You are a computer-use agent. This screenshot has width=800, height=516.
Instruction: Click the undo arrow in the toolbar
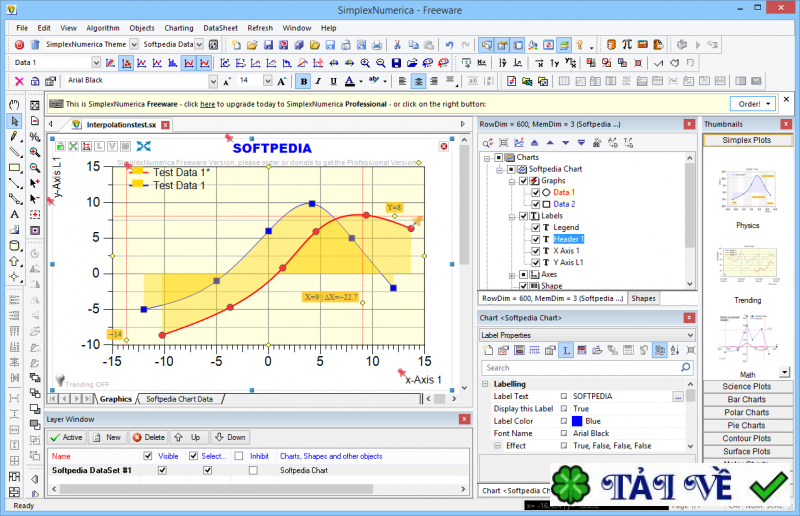point(450,45)
